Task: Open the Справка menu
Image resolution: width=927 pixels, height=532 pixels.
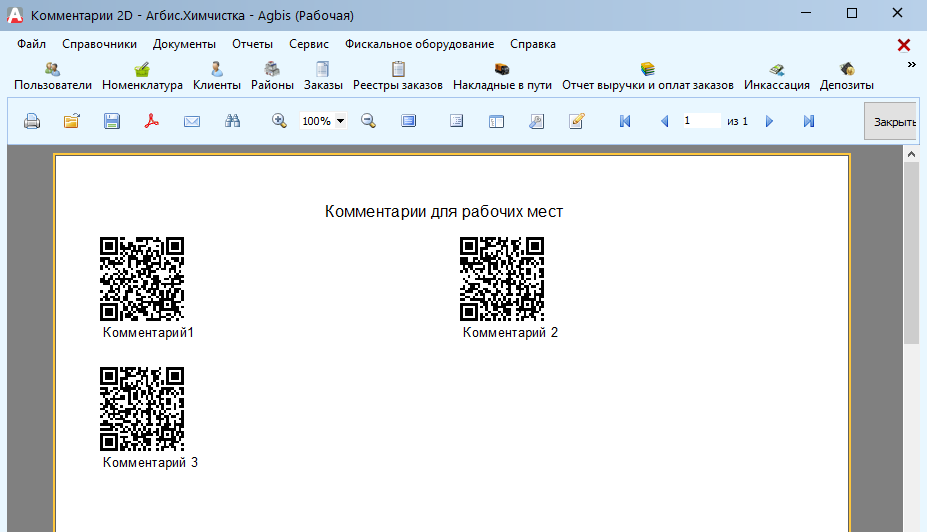Action: click(533, 44)
